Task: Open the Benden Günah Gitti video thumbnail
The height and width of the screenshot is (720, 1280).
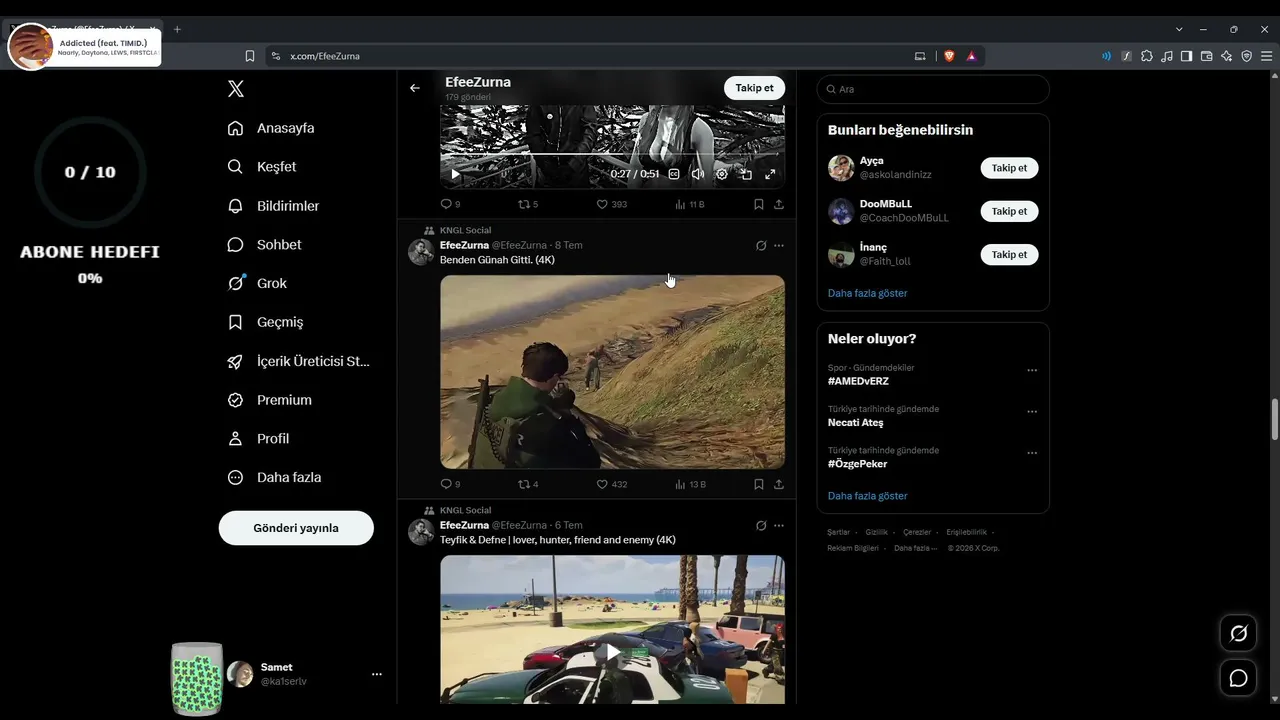Action: click(x=612, y=372)
